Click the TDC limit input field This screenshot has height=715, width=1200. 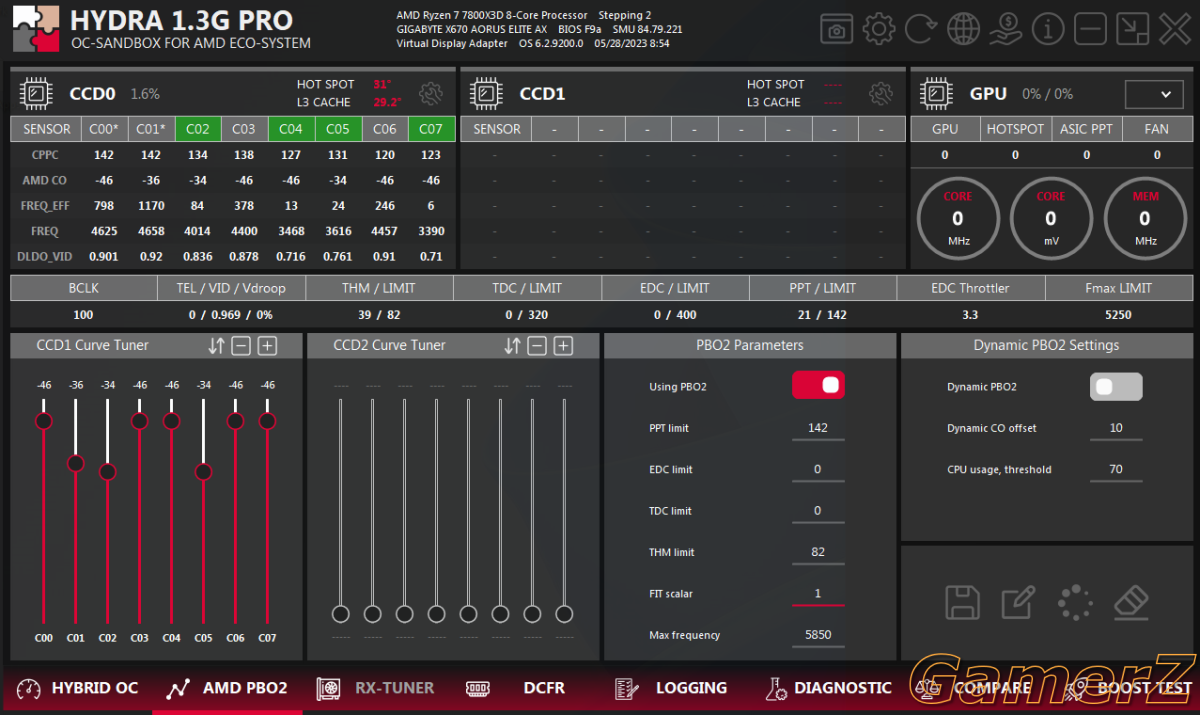[x=818, y=511]
